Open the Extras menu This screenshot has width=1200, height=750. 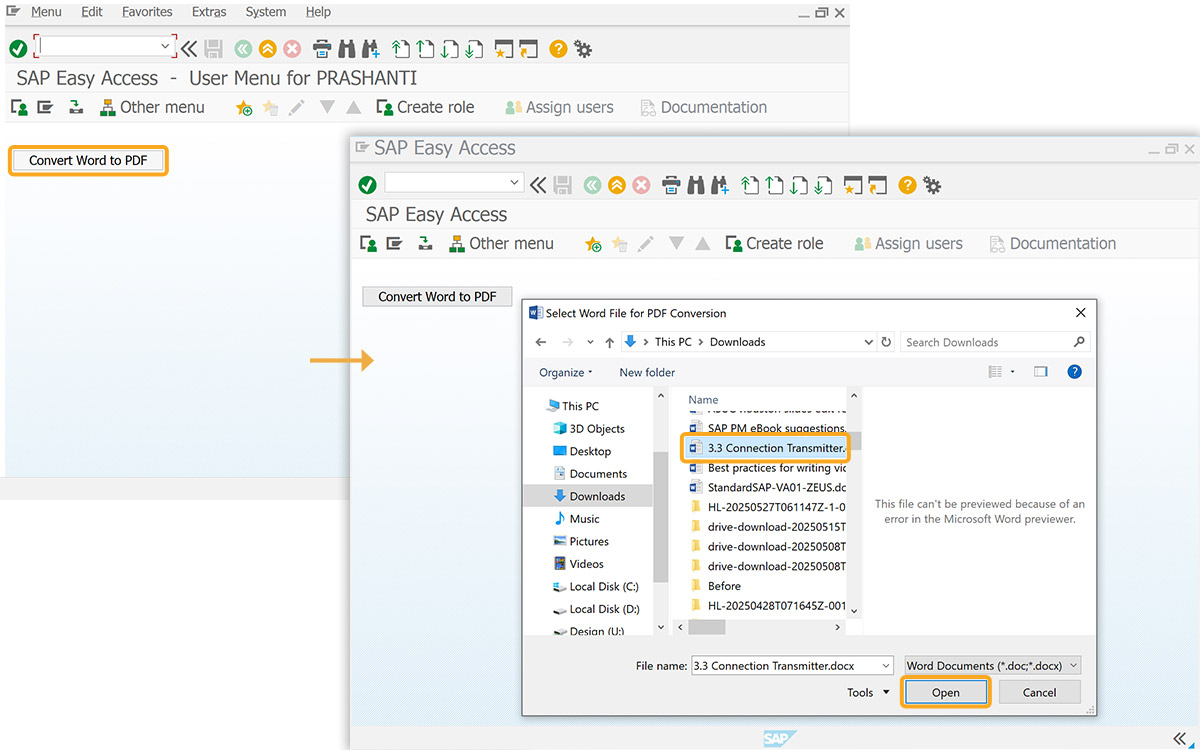(x=209, y=12)
